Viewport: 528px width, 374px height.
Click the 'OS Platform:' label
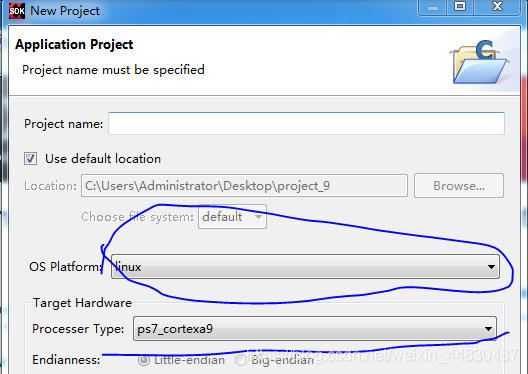(65, 267)
